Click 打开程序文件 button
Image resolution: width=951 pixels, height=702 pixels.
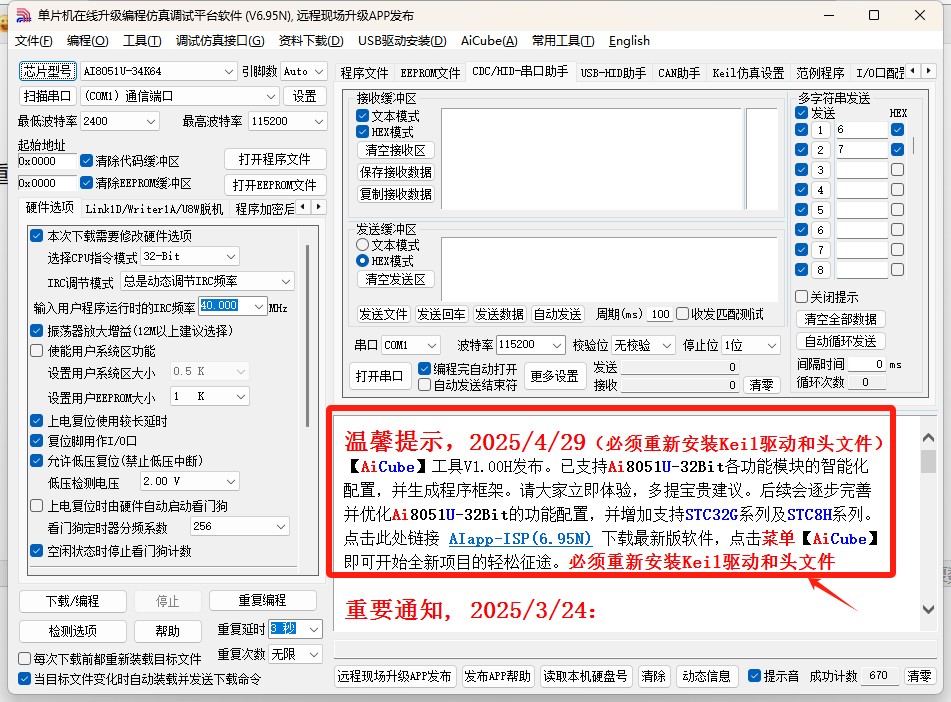click(x=275, y=159)
